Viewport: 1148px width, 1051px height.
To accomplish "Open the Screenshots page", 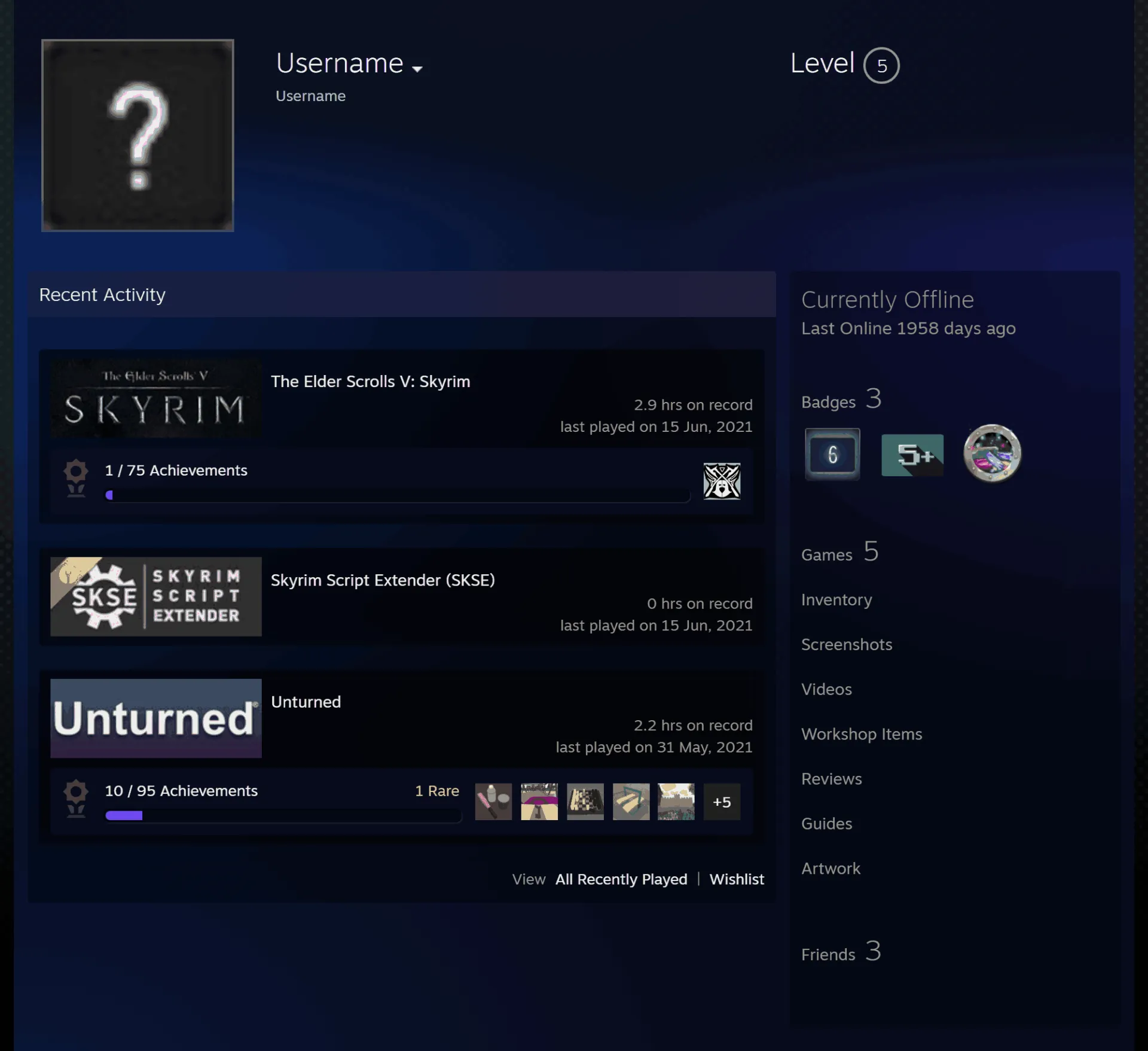I will 847,644.
